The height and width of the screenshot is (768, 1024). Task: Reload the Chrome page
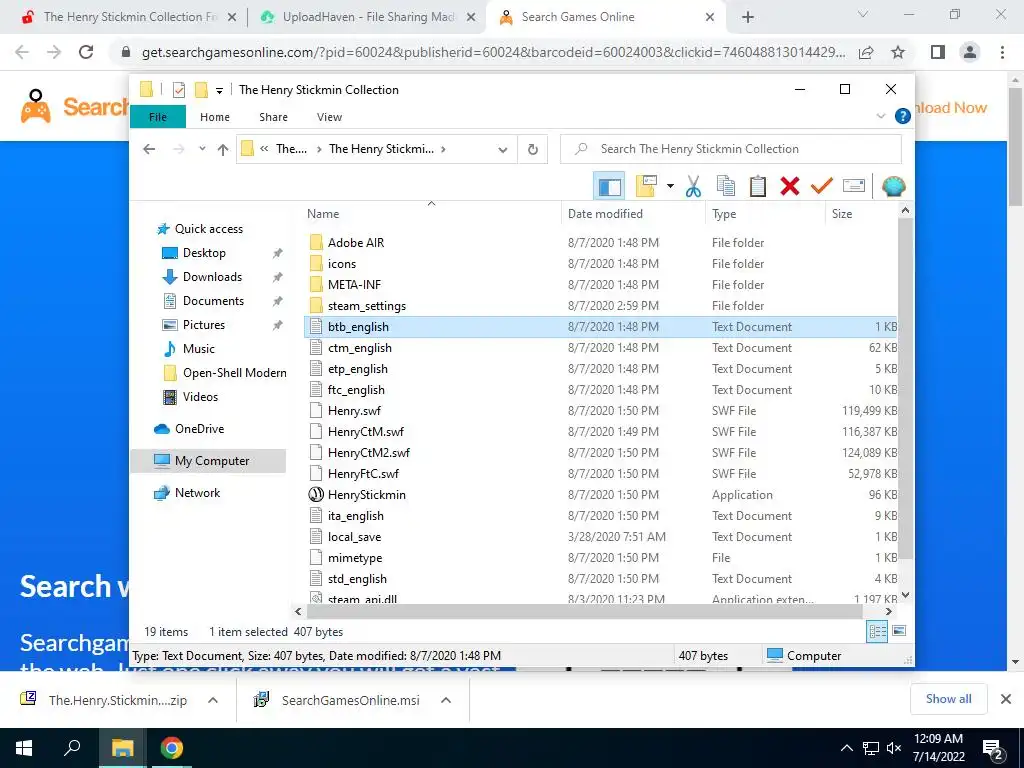click(x=86, y=52)
